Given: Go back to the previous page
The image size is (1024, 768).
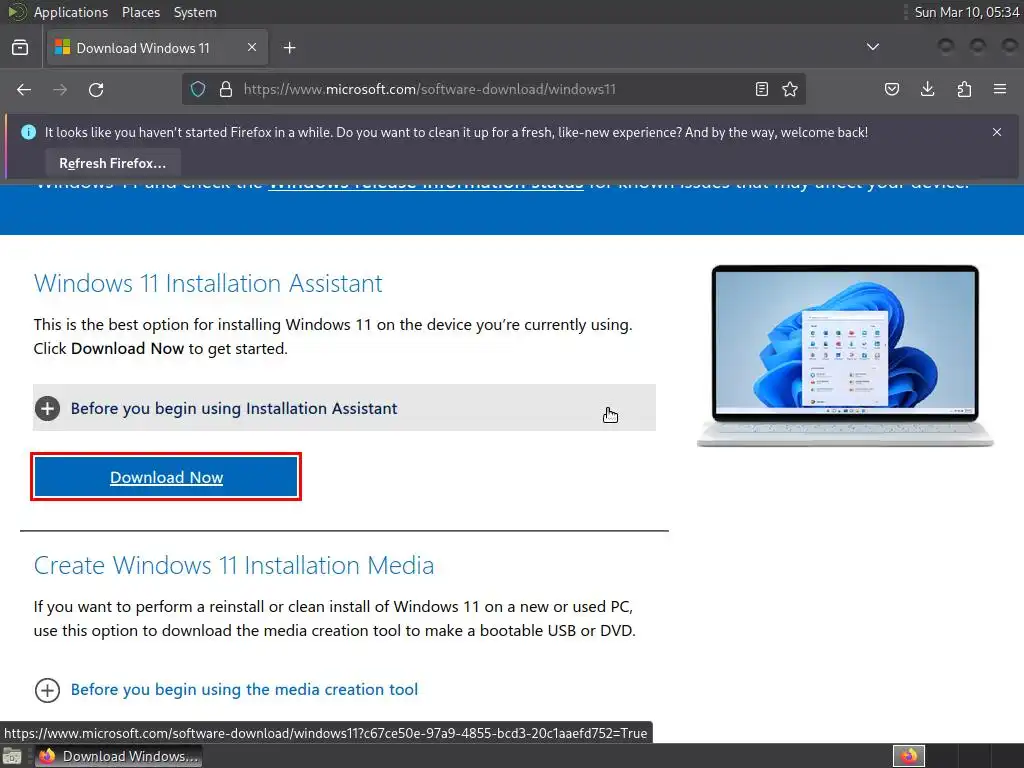Looking at the screenshot, I should (24, 89).
